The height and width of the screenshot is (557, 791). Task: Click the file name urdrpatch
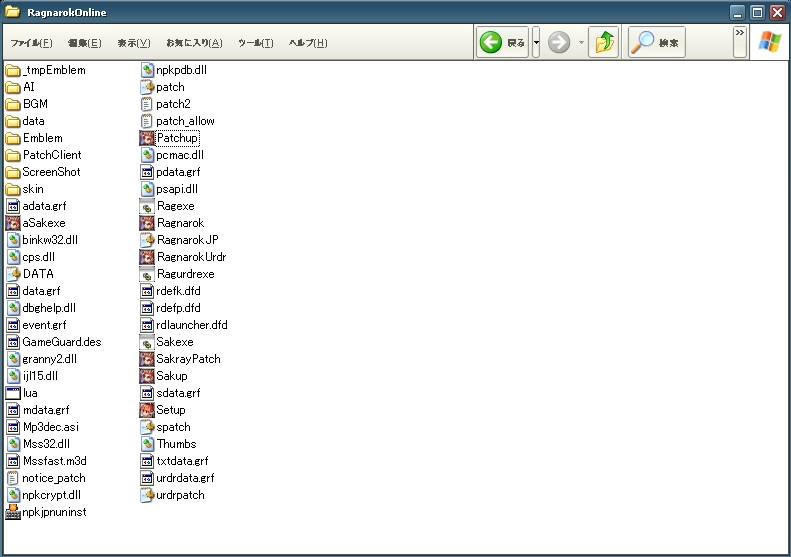click(x=181, y=495)
